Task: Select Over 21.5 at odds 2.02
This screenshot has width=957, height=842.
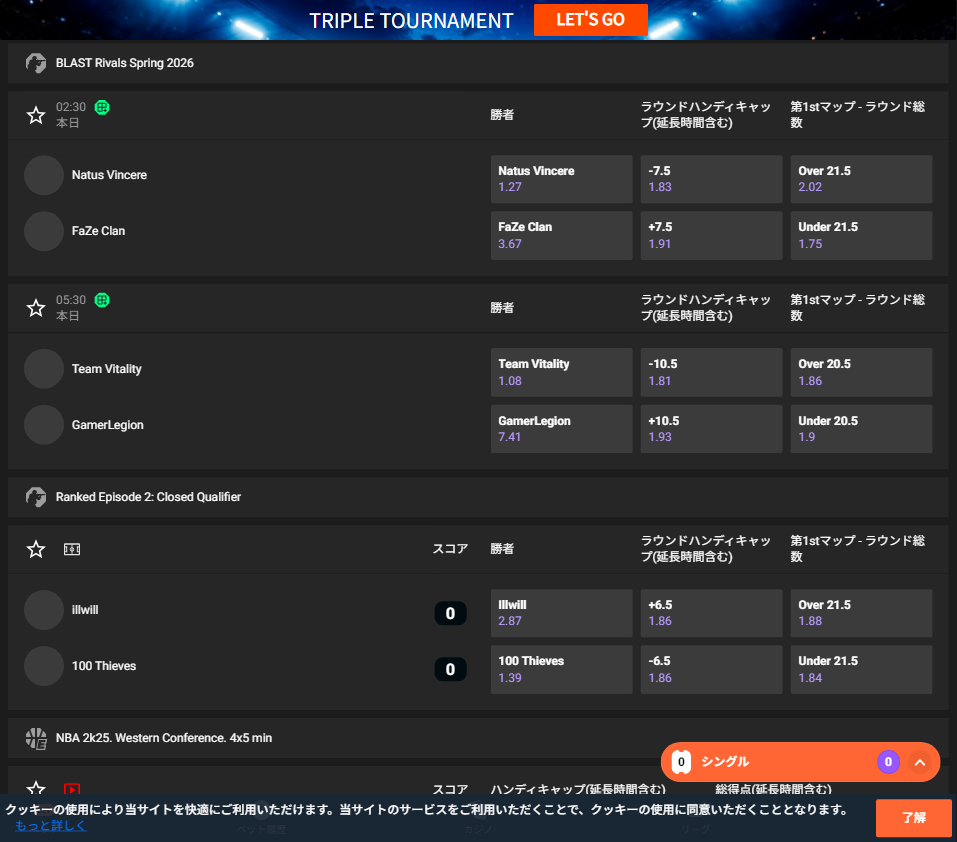Action: coord(861,179)
